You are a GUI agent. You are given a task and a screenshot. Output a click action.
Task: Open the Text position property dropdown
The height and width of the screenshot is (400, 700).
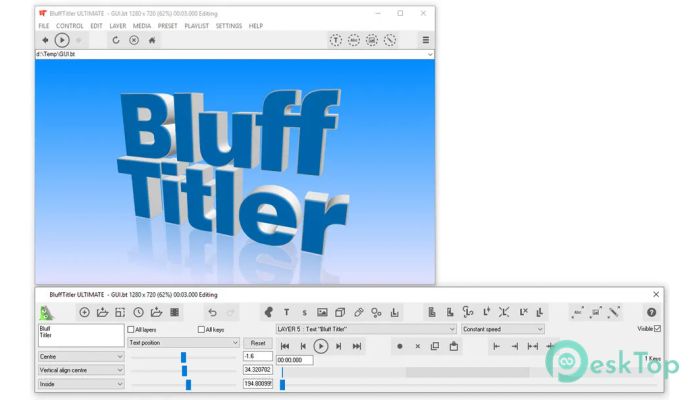pos(183,342)
